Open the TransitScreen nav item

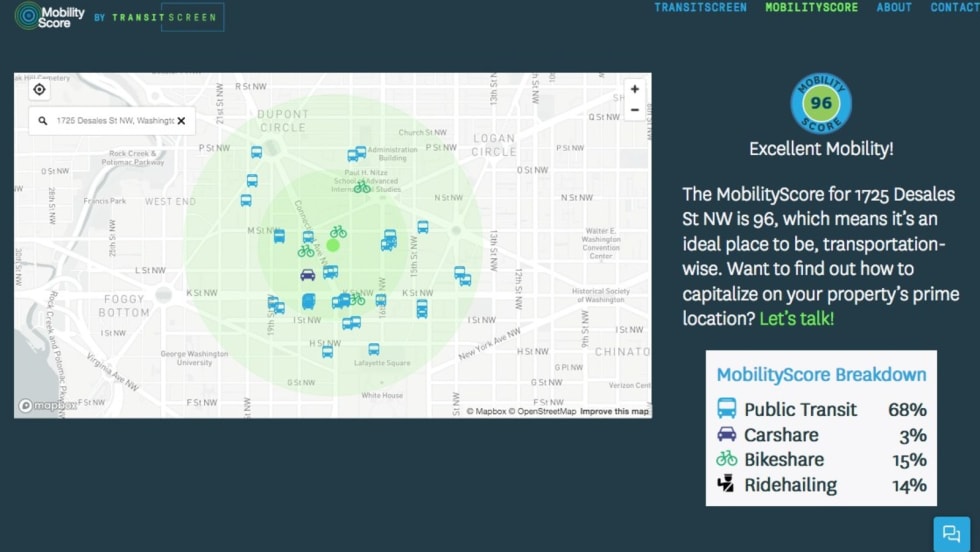coord(700,8)
